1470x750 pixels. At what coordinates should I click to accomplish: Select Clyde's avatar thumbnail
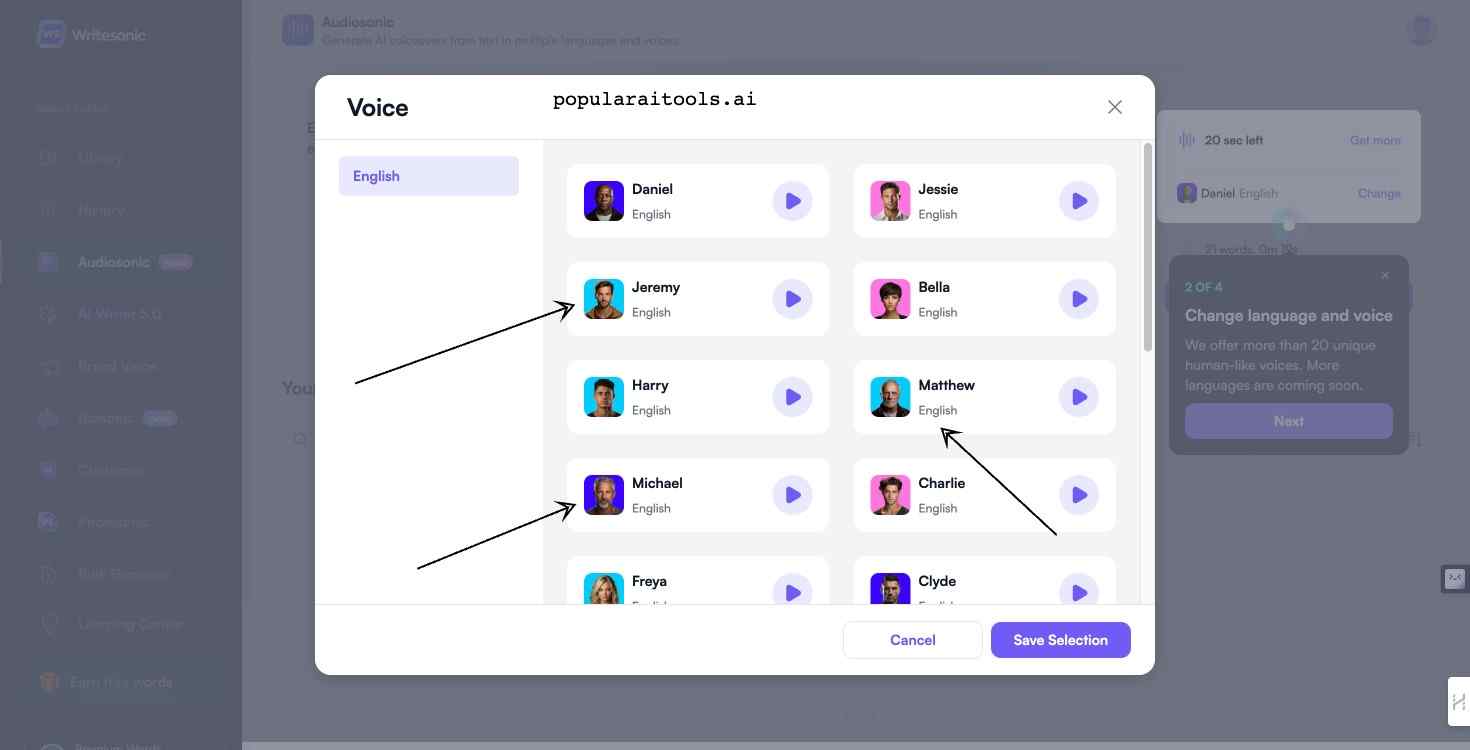click(890, 589)
